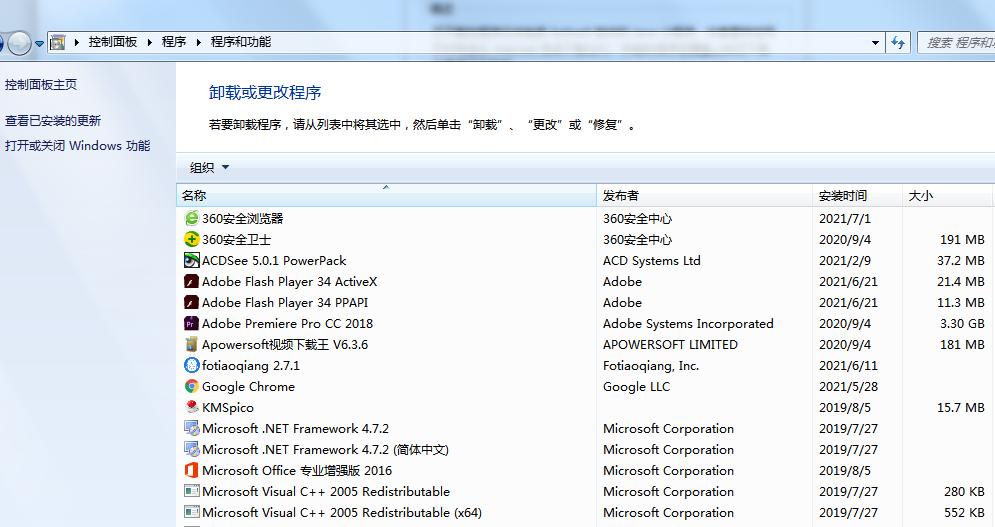Expand the arrow before 控制面板 breadcrumb
The height and width of the screenshot is (527, 995).
(76, 42)
